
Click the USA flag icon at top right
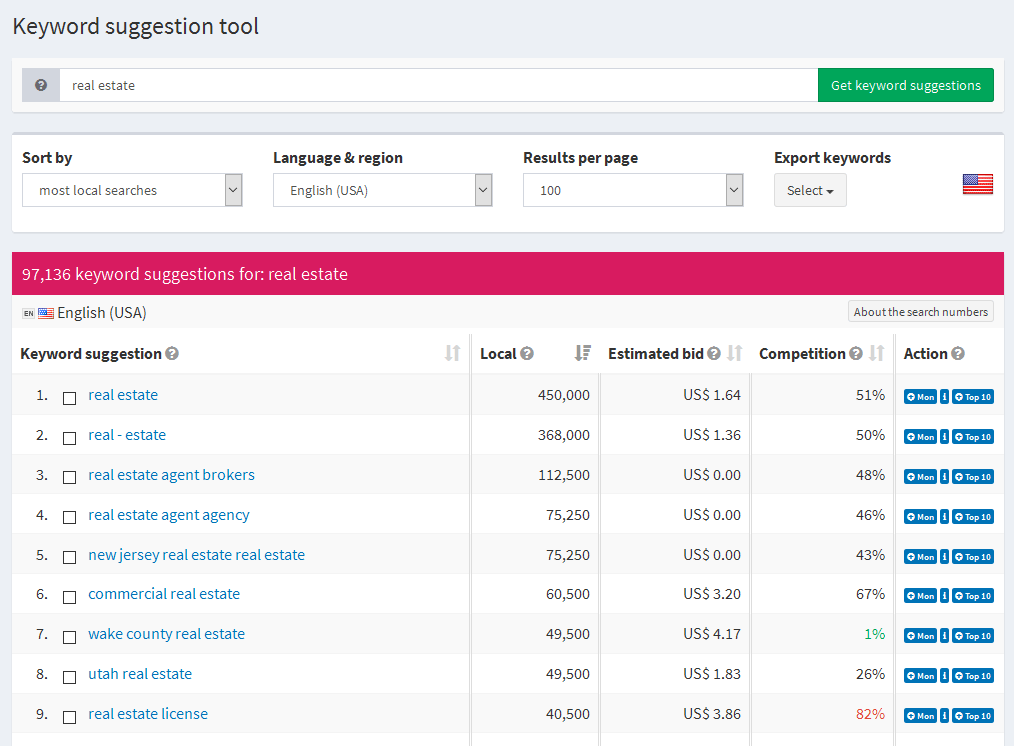tap(978, 183)
